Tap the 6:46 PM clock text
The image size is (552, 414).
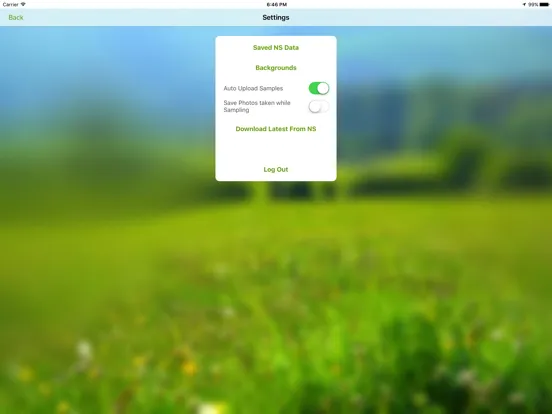[x=276, y=5]
